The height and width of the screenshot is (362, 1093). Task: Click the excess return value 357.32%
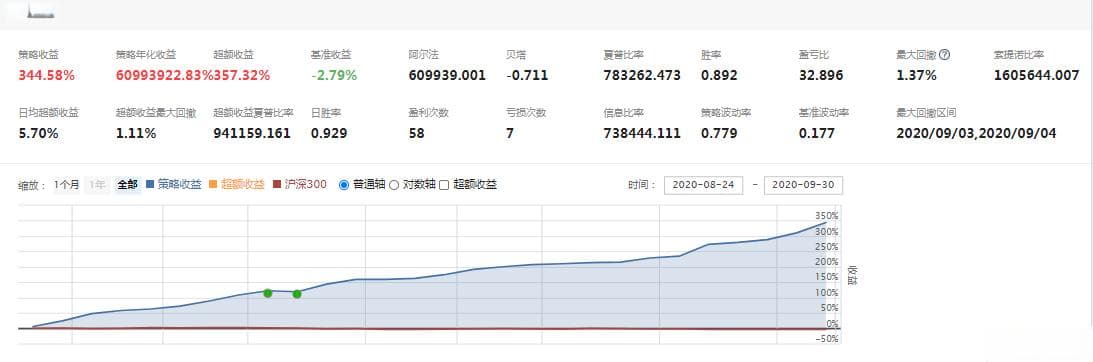pos(242,75)
